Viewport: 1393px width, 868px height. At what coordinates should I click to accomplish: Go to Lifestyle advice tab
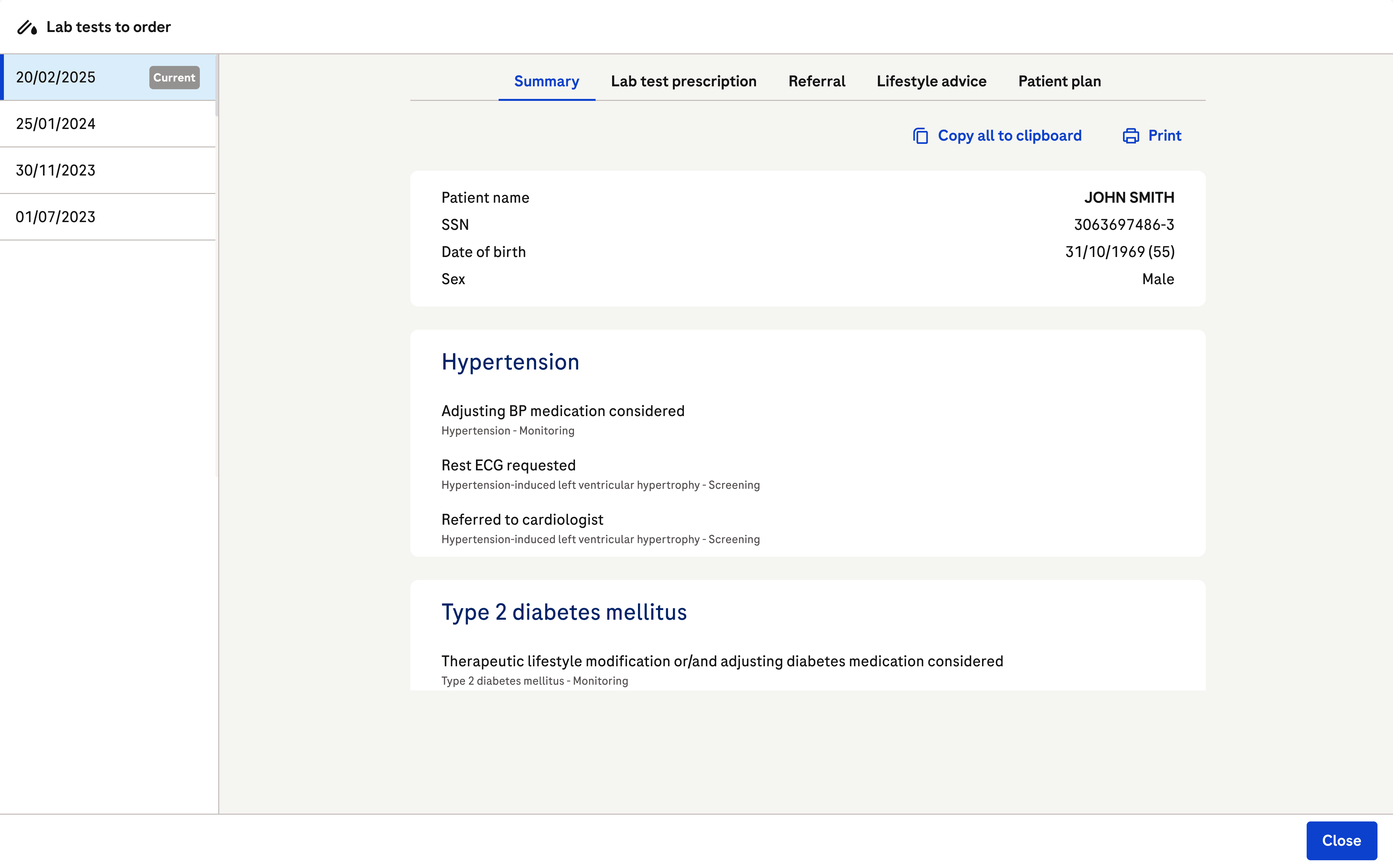(931, 81)
